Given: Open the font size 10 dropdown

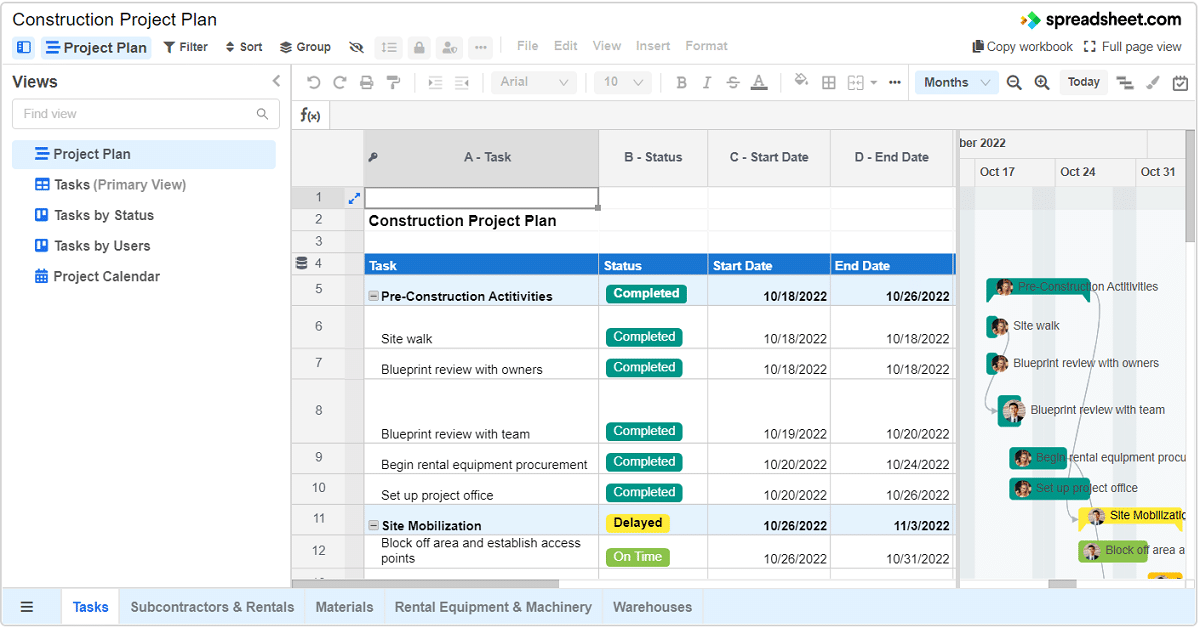Looking at the screenshot, I should (x=622, y=82).
